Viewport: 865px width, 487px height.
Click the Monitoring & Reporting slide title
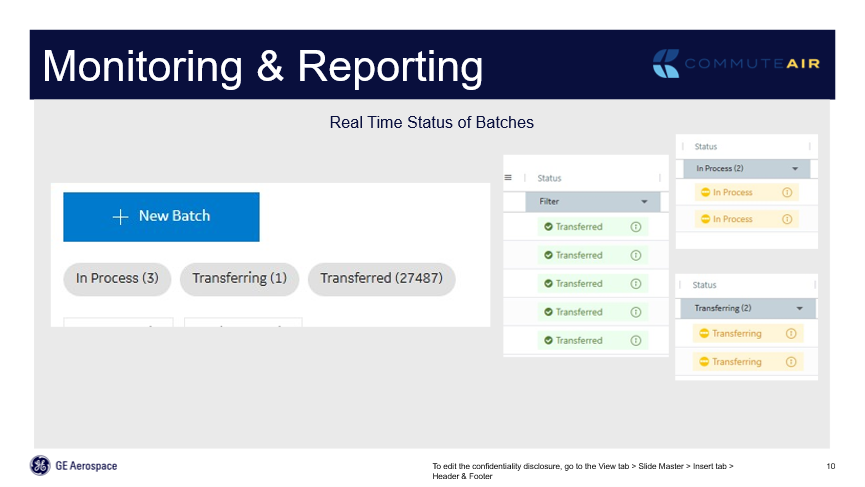click(263, 65)
